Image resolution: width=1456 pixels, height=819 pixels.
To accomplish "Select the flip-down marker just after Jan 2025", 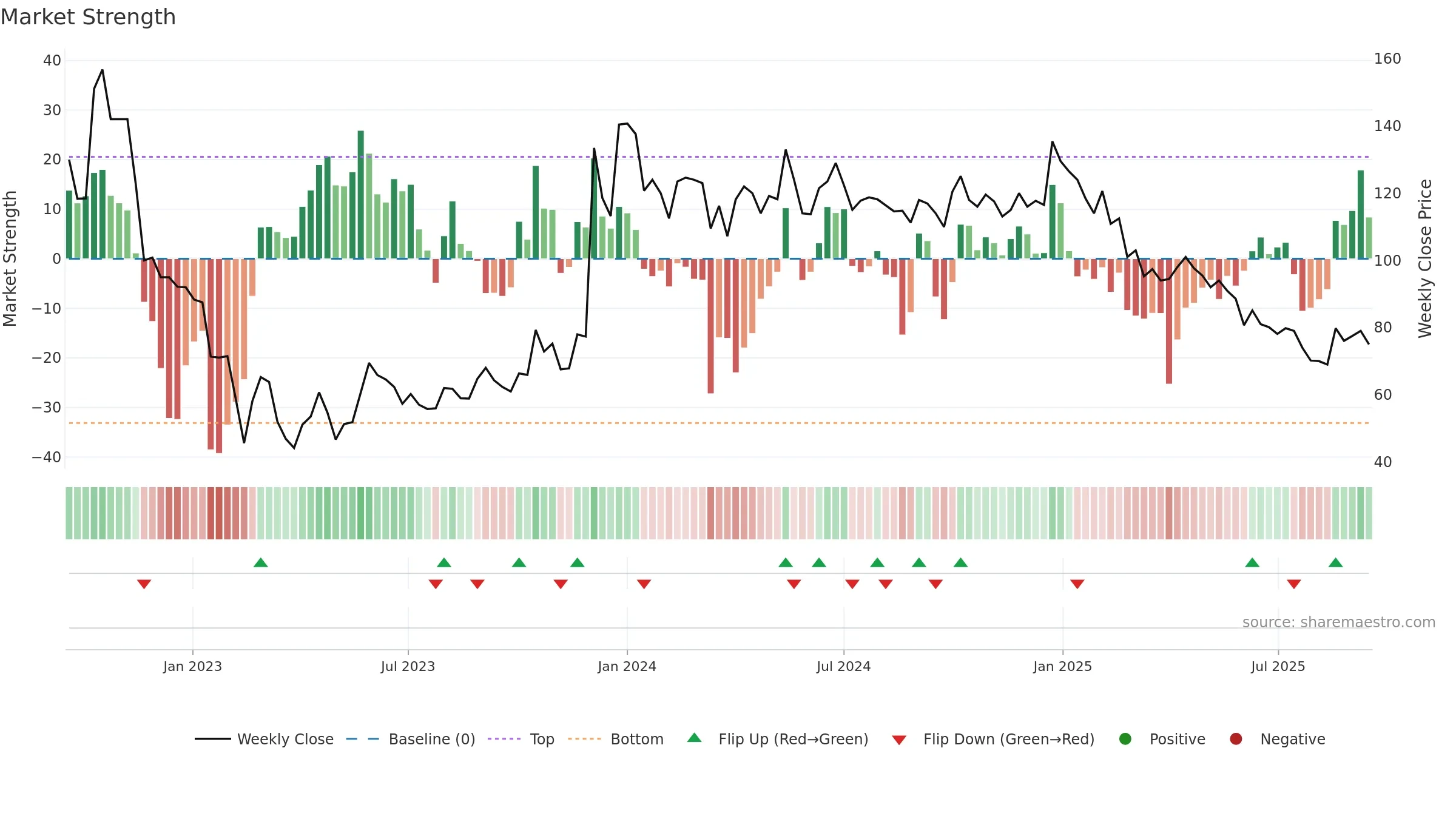I will pyautogui.click(x=1077, y=584).
